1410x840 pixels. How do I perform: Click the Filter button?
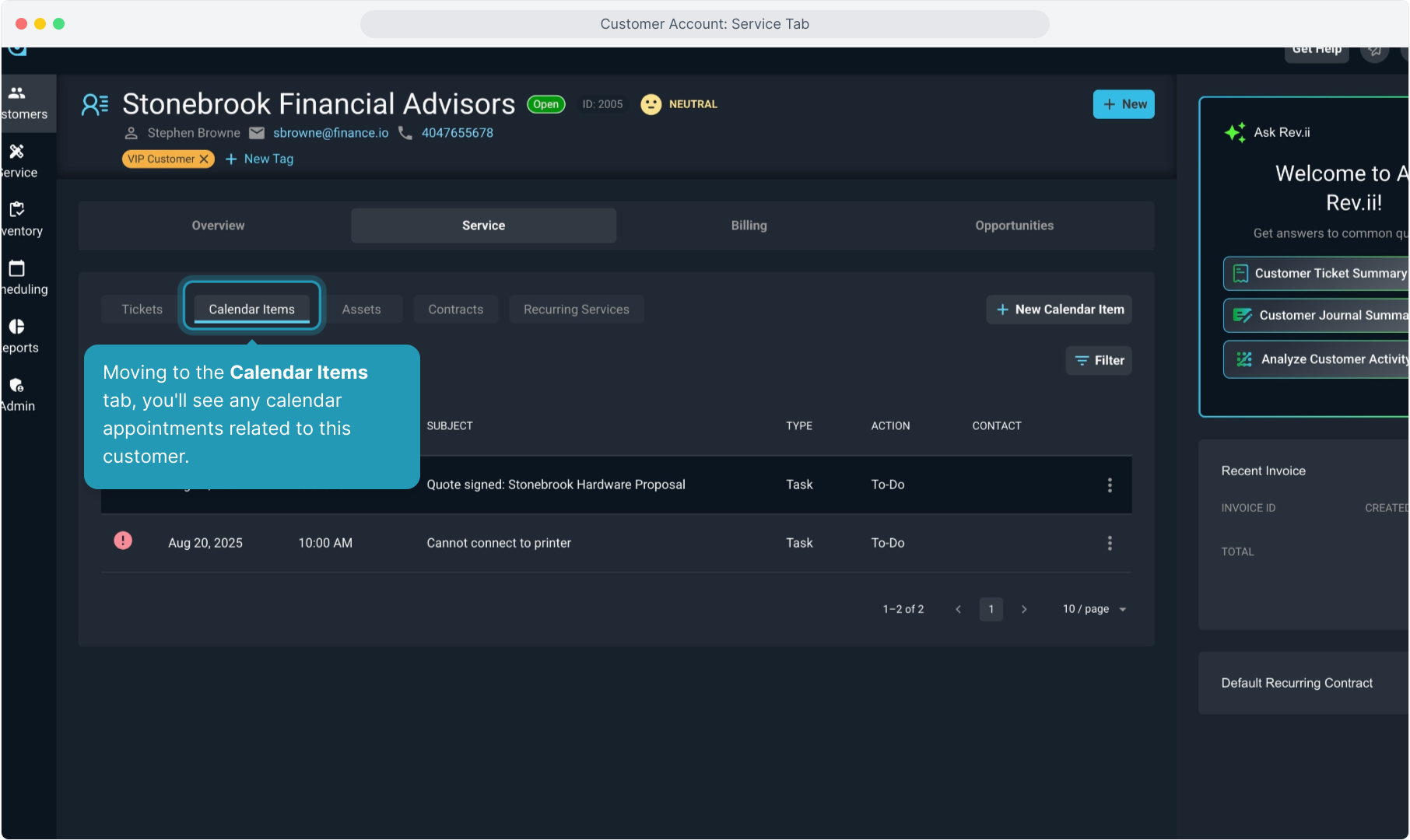point(1099,361)
